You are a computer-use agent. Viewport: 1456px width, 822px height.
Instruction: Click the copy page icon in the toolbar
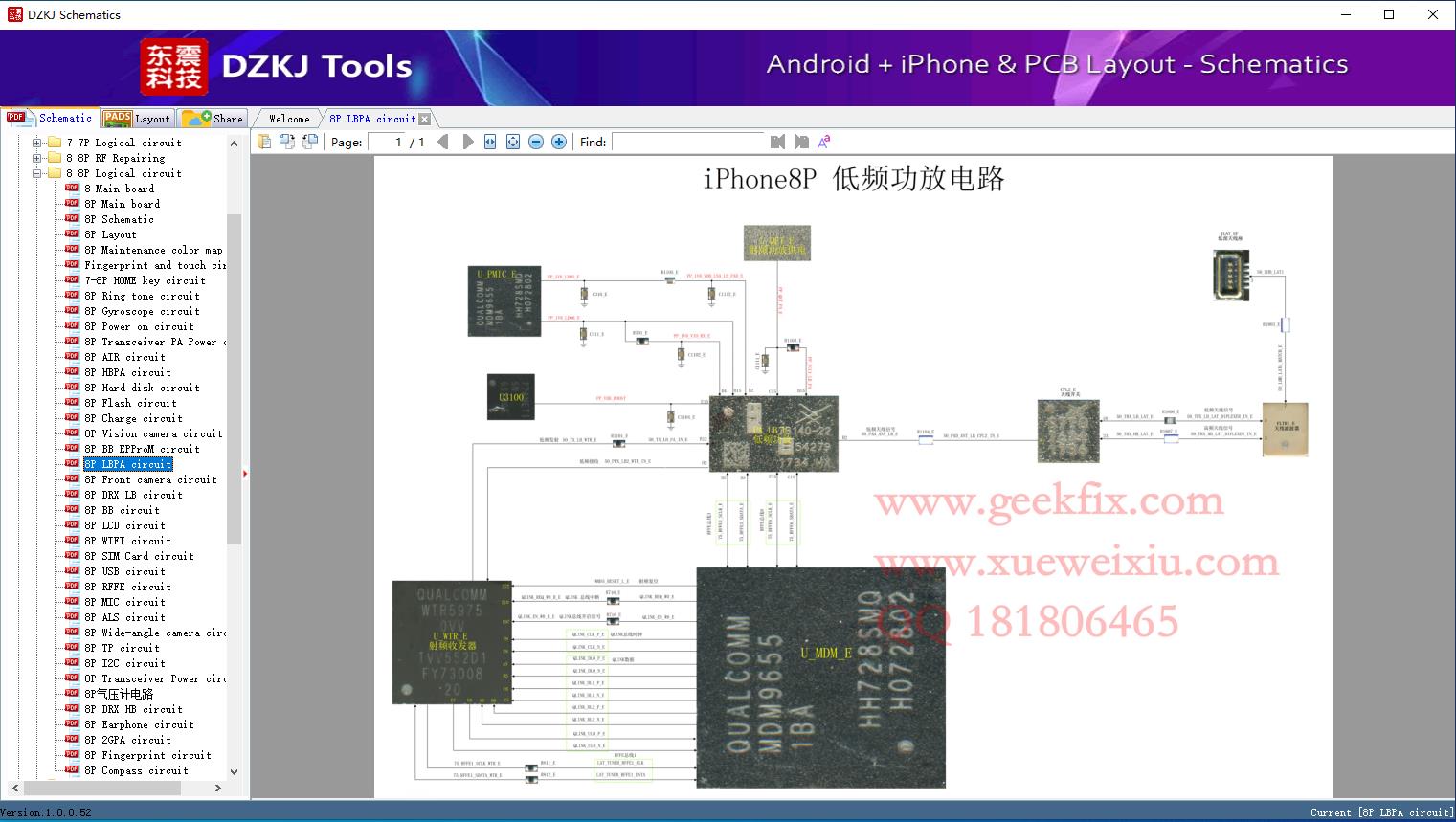(x=264, y=142)
